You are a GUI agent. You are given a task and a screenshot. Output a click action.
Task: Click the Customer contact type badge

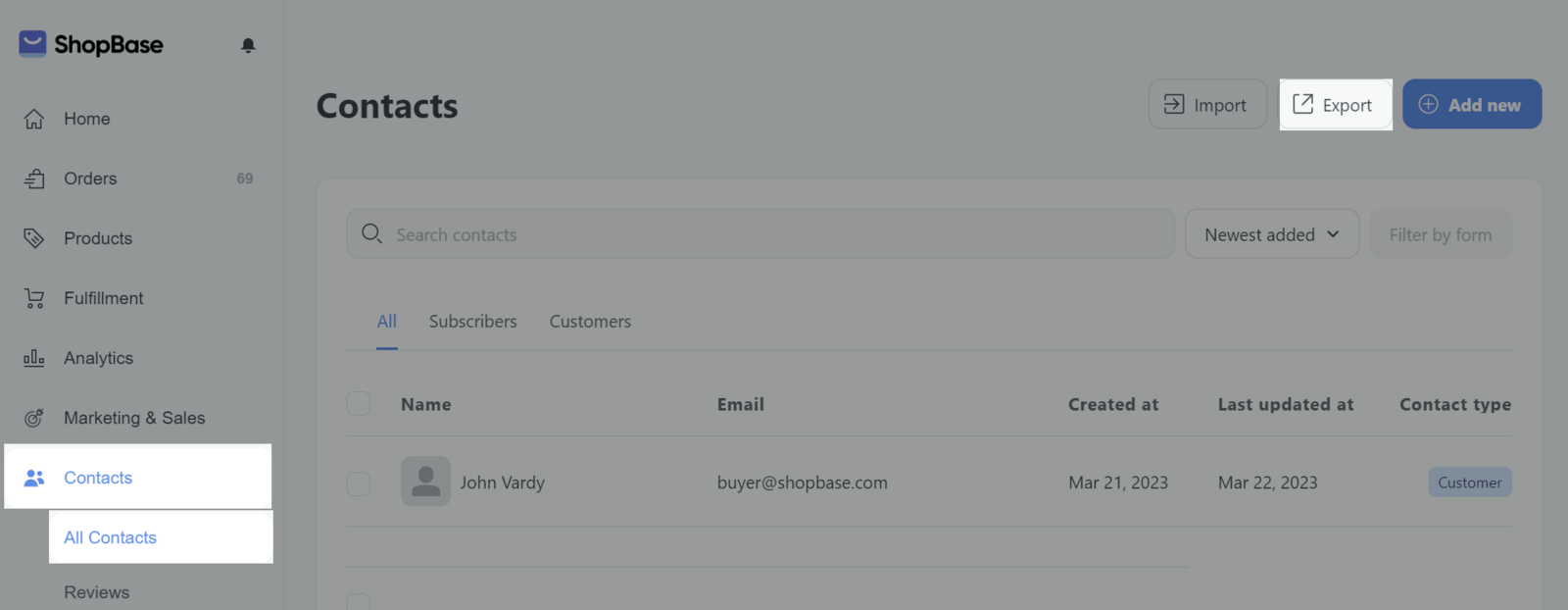1470,483
